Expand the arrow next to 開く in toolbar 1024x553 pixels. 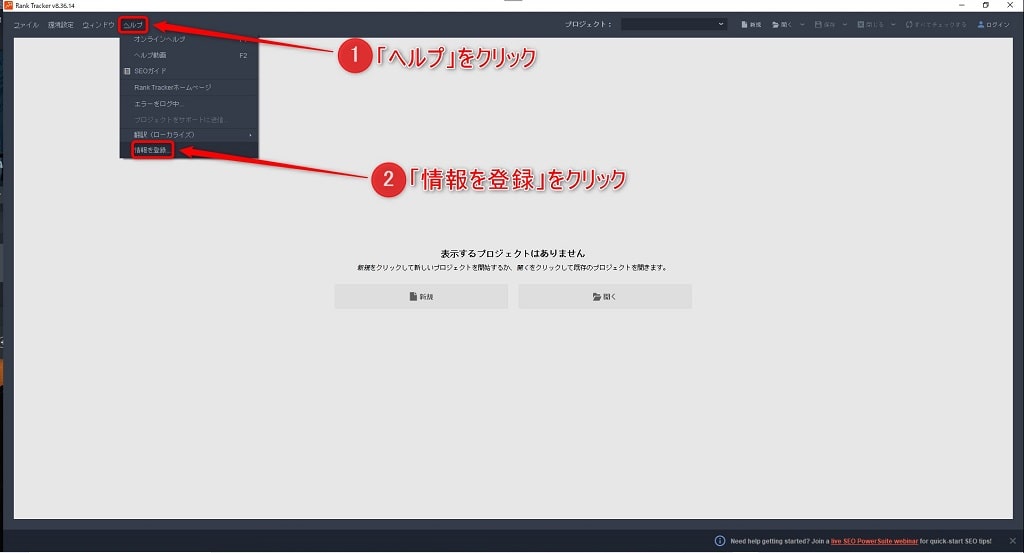click(x=801, y=24)
